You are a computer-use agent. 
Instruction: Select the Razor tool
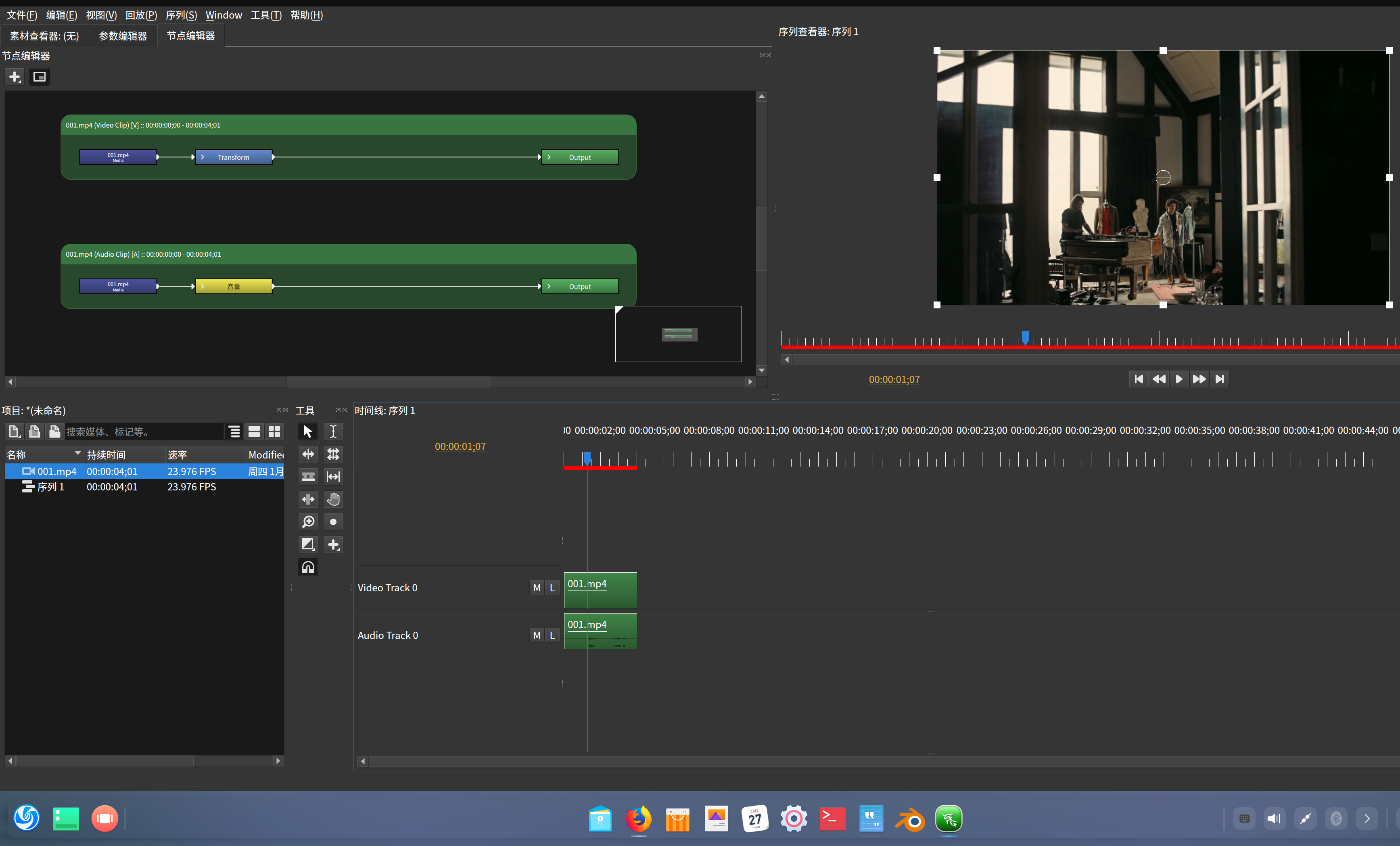tap(308, 476)
